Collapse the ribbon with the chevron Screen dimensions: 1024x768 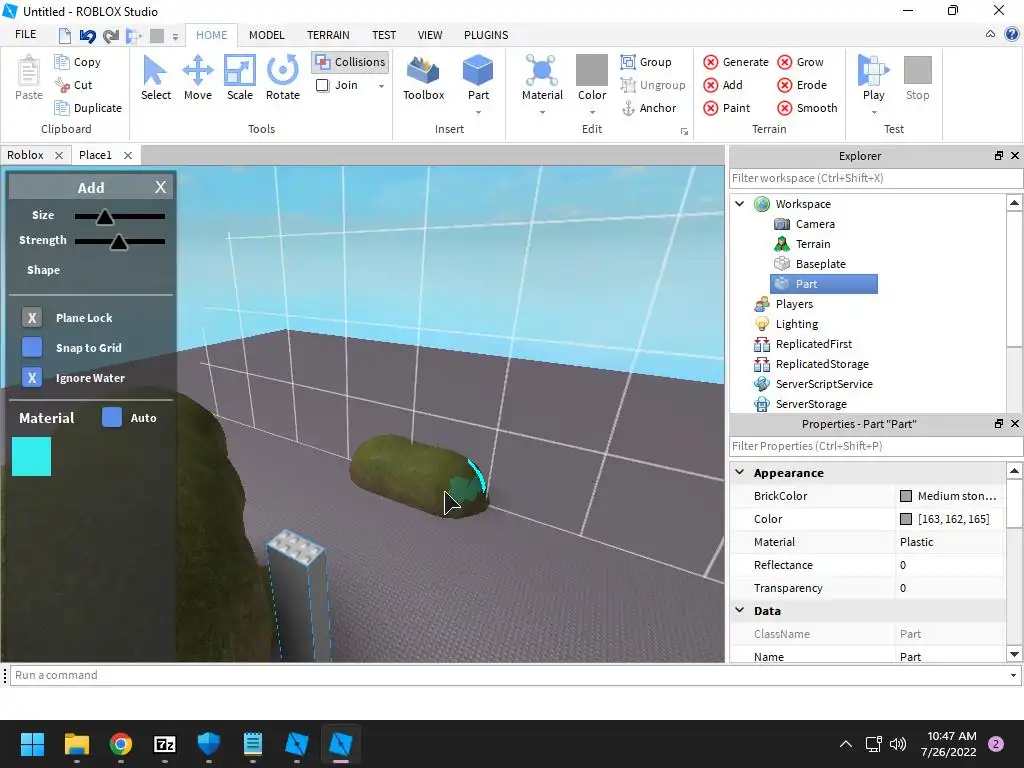click(990, 34)
